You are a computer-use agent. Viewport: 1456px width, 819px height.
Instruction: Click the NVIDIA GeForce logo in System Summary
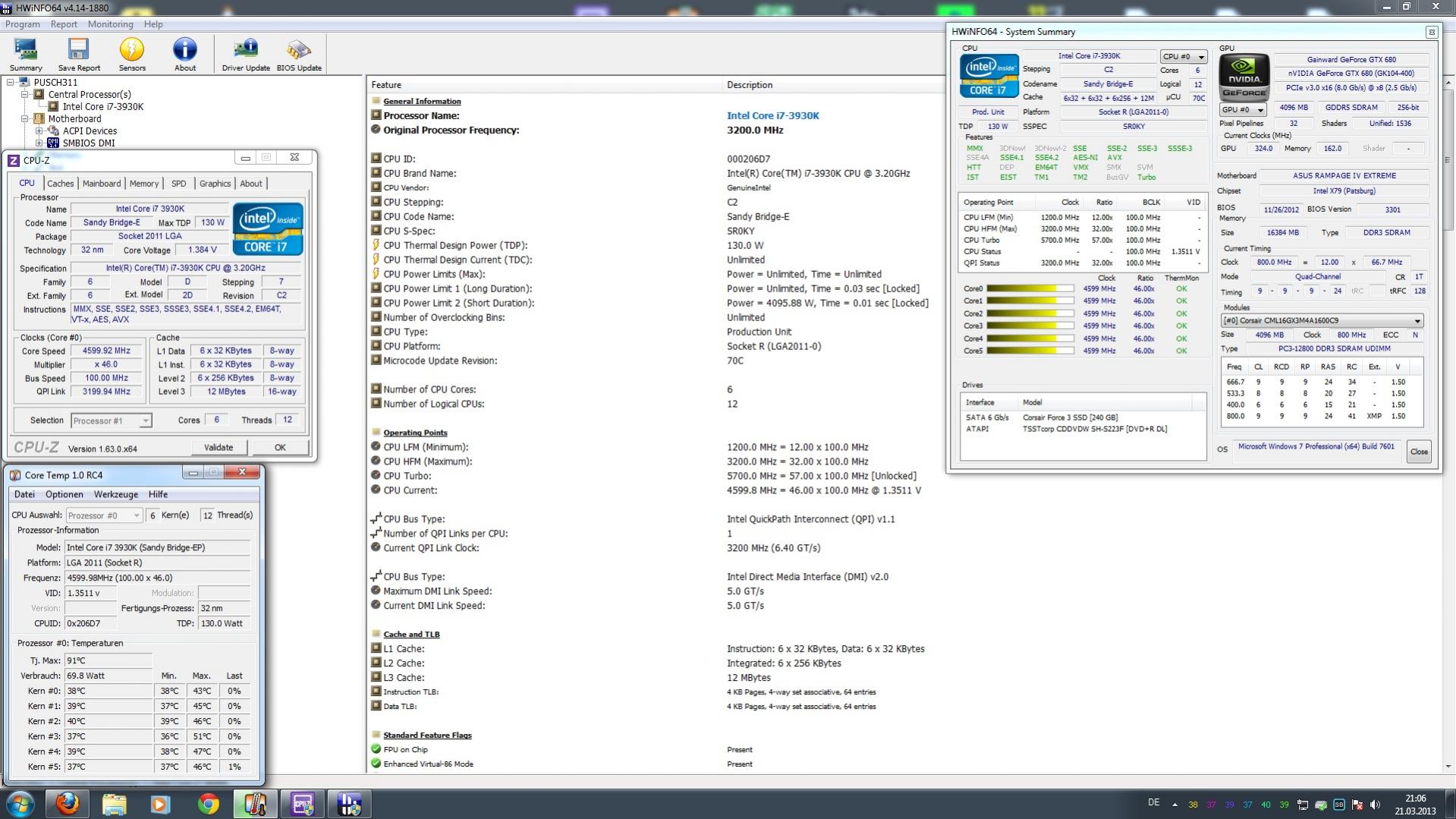pos(1244,77)
